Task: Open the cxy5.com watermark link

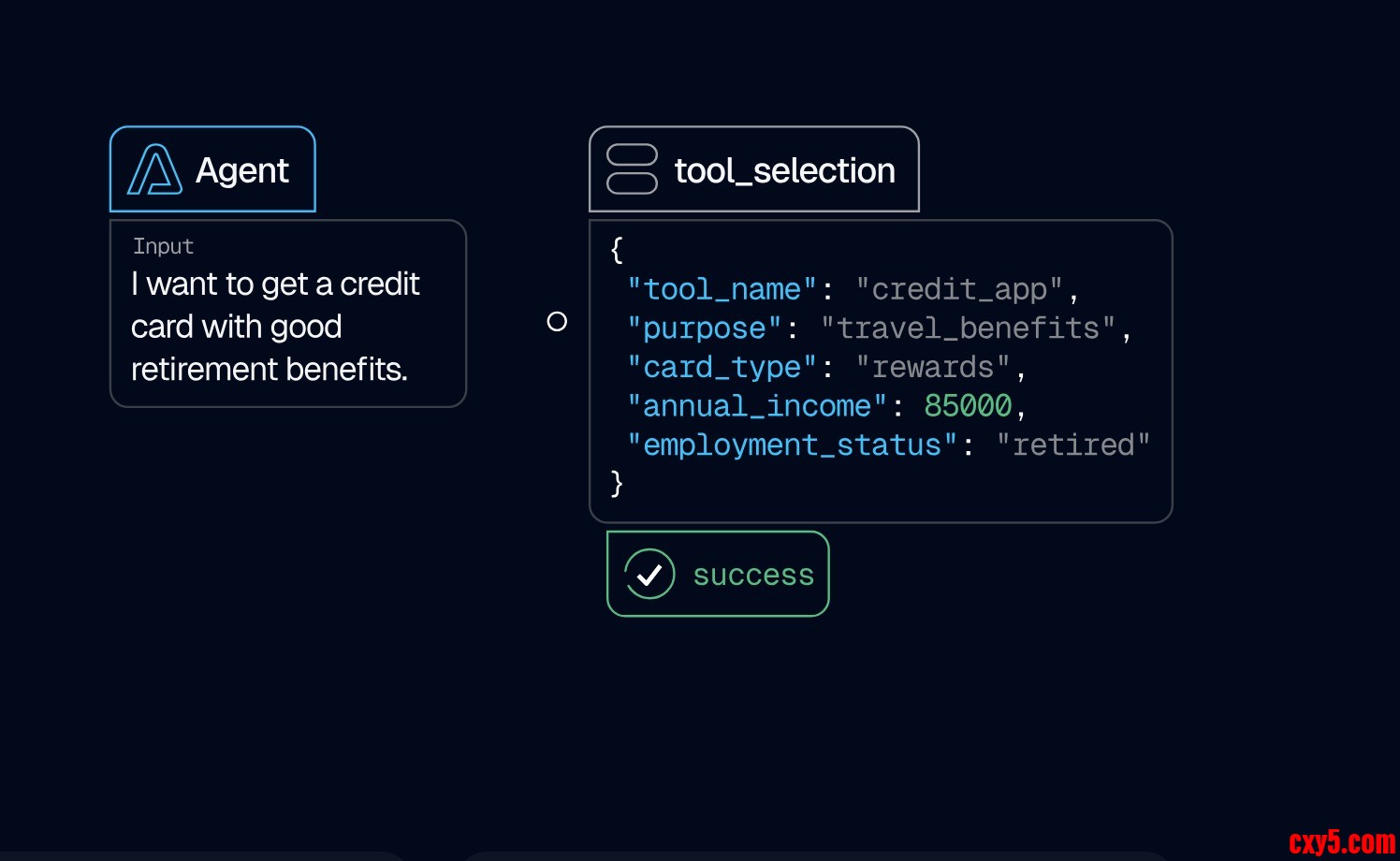Action: 1341,842
